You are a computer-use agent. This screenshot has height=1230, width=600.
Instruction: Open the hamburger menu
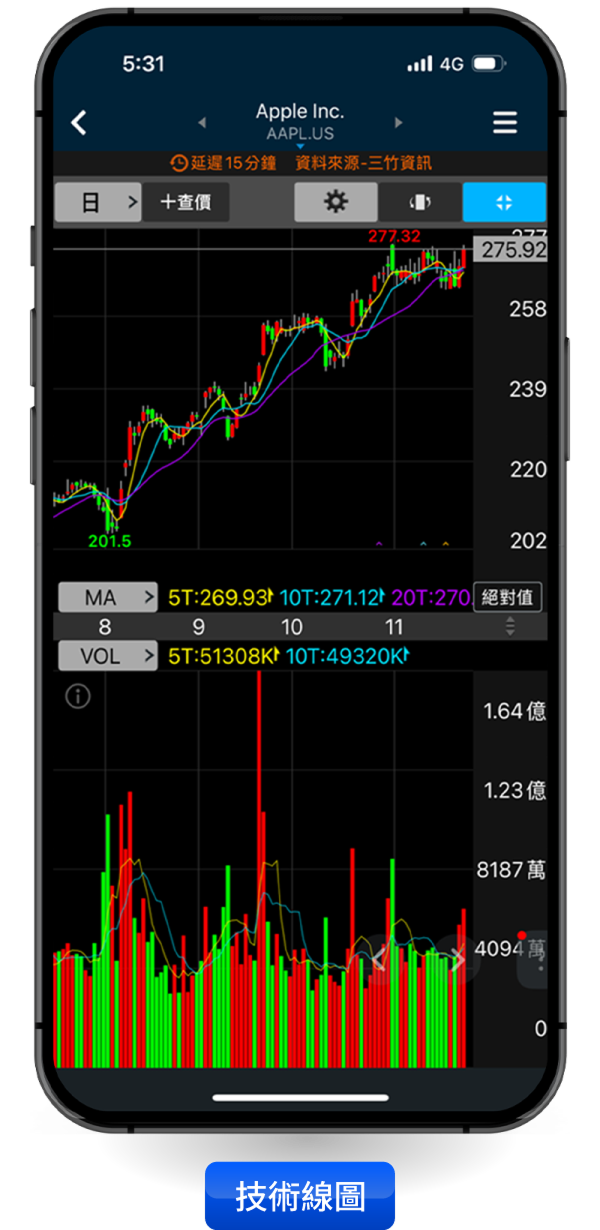pyautogui.click(x=505, y=123)
